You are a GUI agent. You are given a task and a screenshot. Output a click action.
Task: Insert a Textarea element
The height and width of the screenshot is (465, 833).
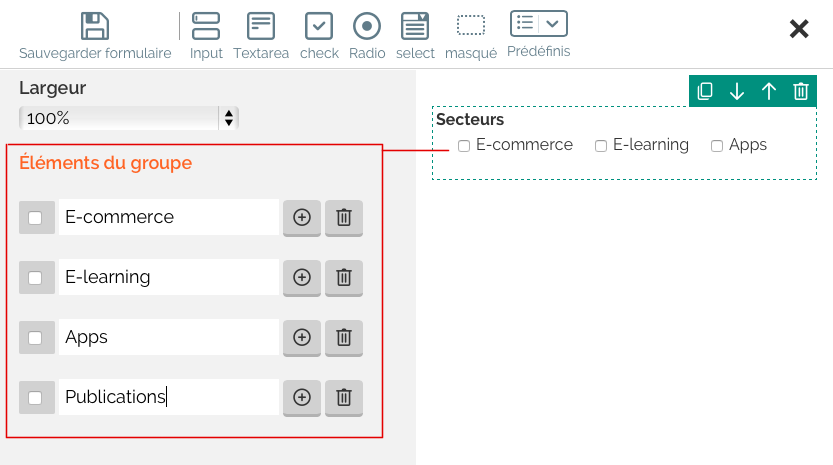[261, 27]
